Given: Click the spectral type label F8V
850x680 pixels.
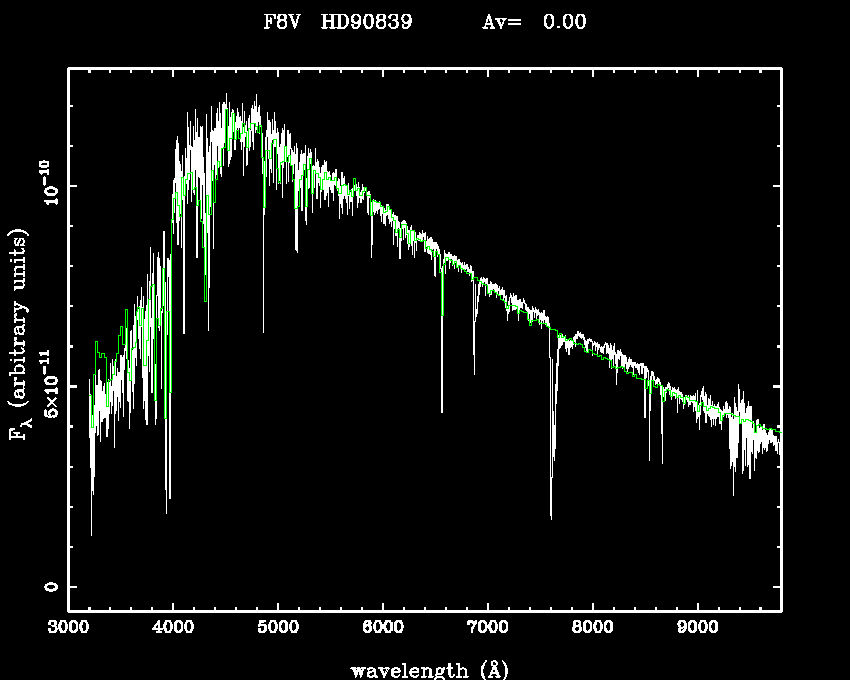Looking at the screenshot, I should pyautogui.click(x=284, y=22).
